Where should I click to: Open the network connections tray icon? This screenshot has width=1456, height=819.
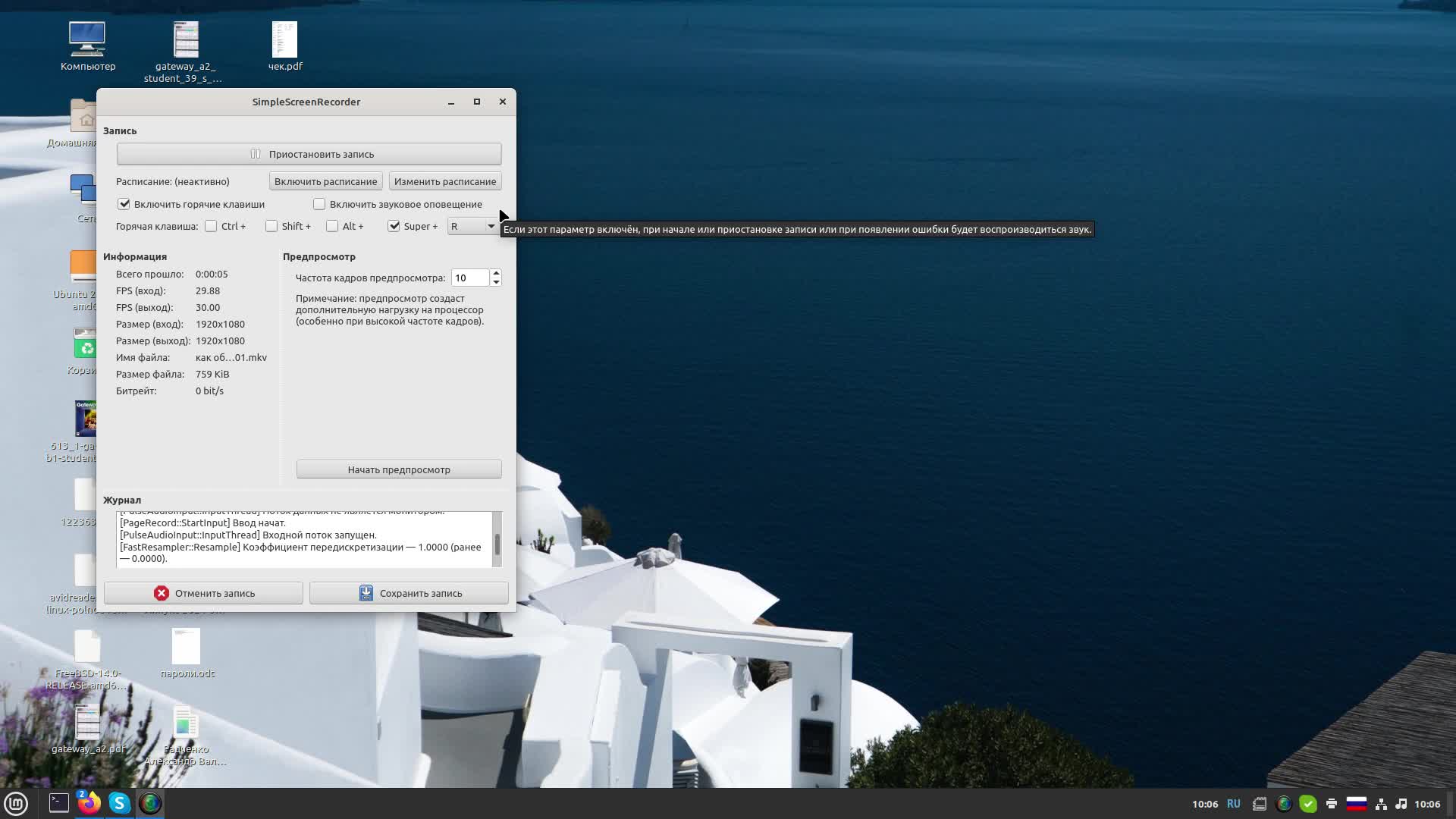pyautogui.click(x=1382, y=804)
